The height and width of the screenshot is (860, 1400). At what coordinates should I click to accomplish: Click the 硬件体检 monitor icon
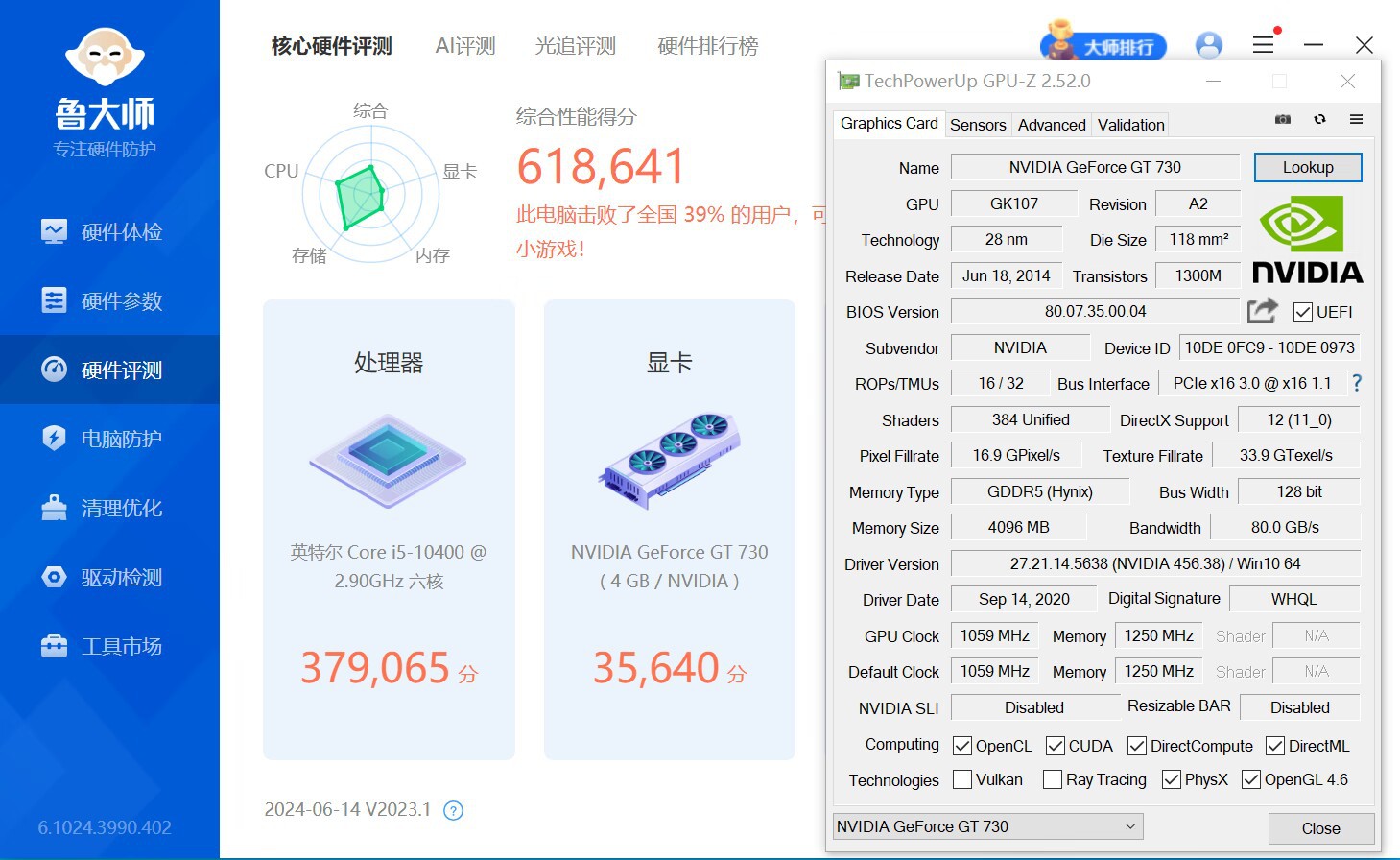click(54, 231)
